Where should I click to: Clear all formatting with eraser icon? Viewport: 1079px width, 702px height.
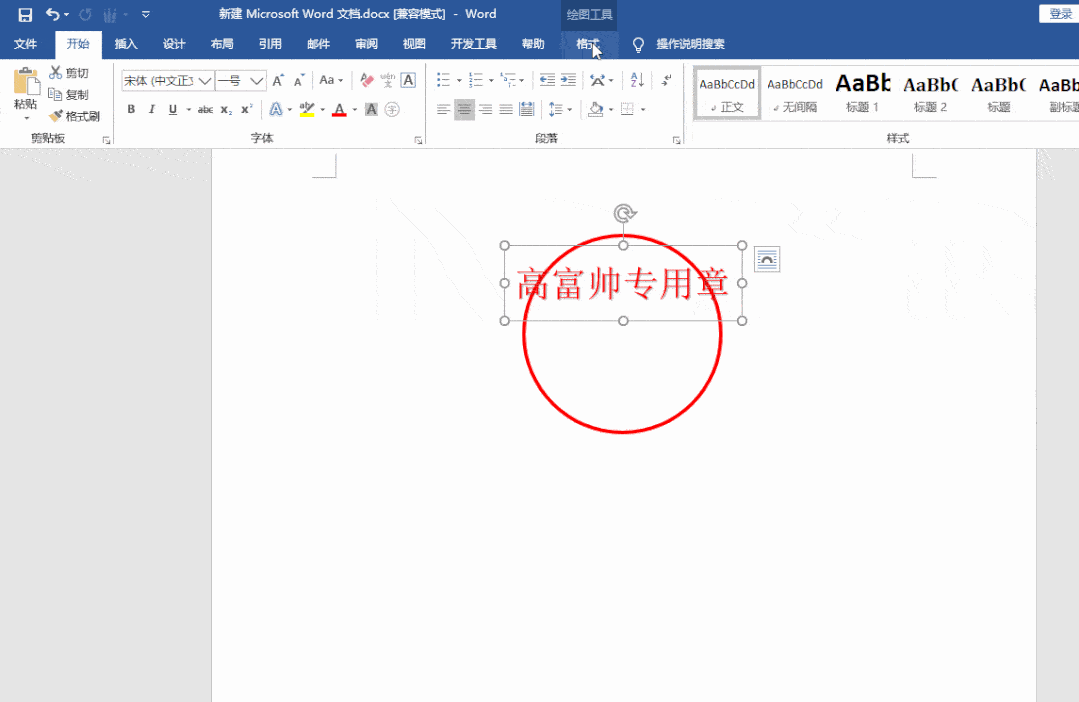coord(367,81)
